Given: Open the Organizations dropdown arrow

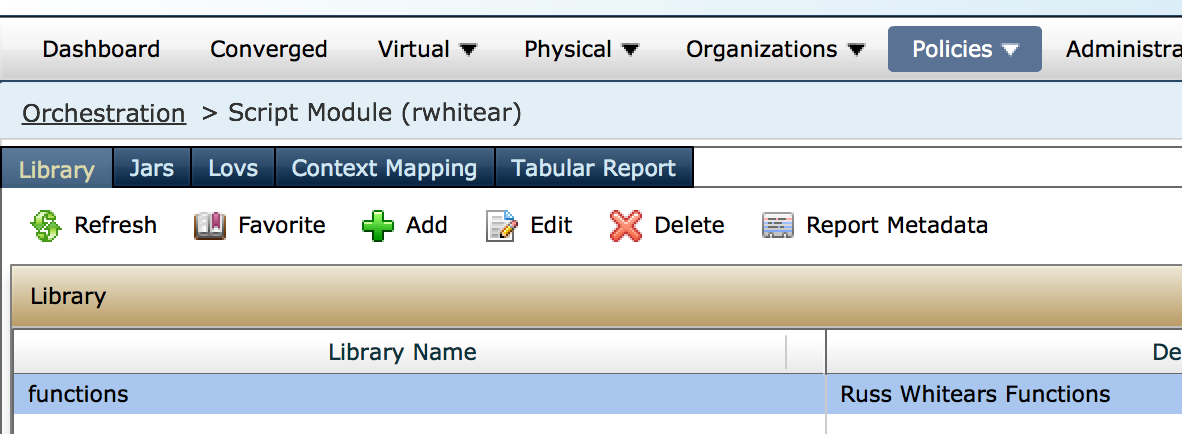Looking at the screenshot, I should coord(856,50).
